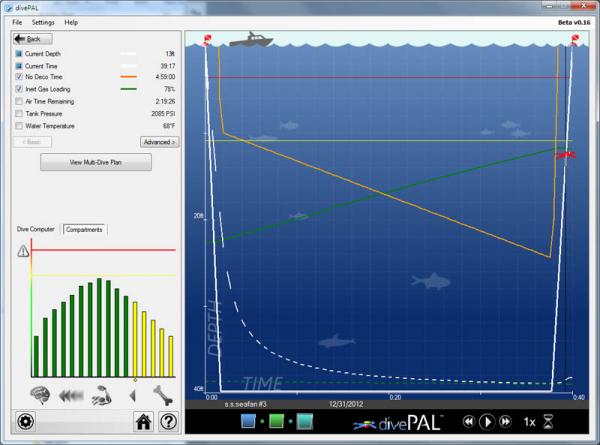Click the 2:19:26 air time value
The image size is (600, 445).
(165, 101)
